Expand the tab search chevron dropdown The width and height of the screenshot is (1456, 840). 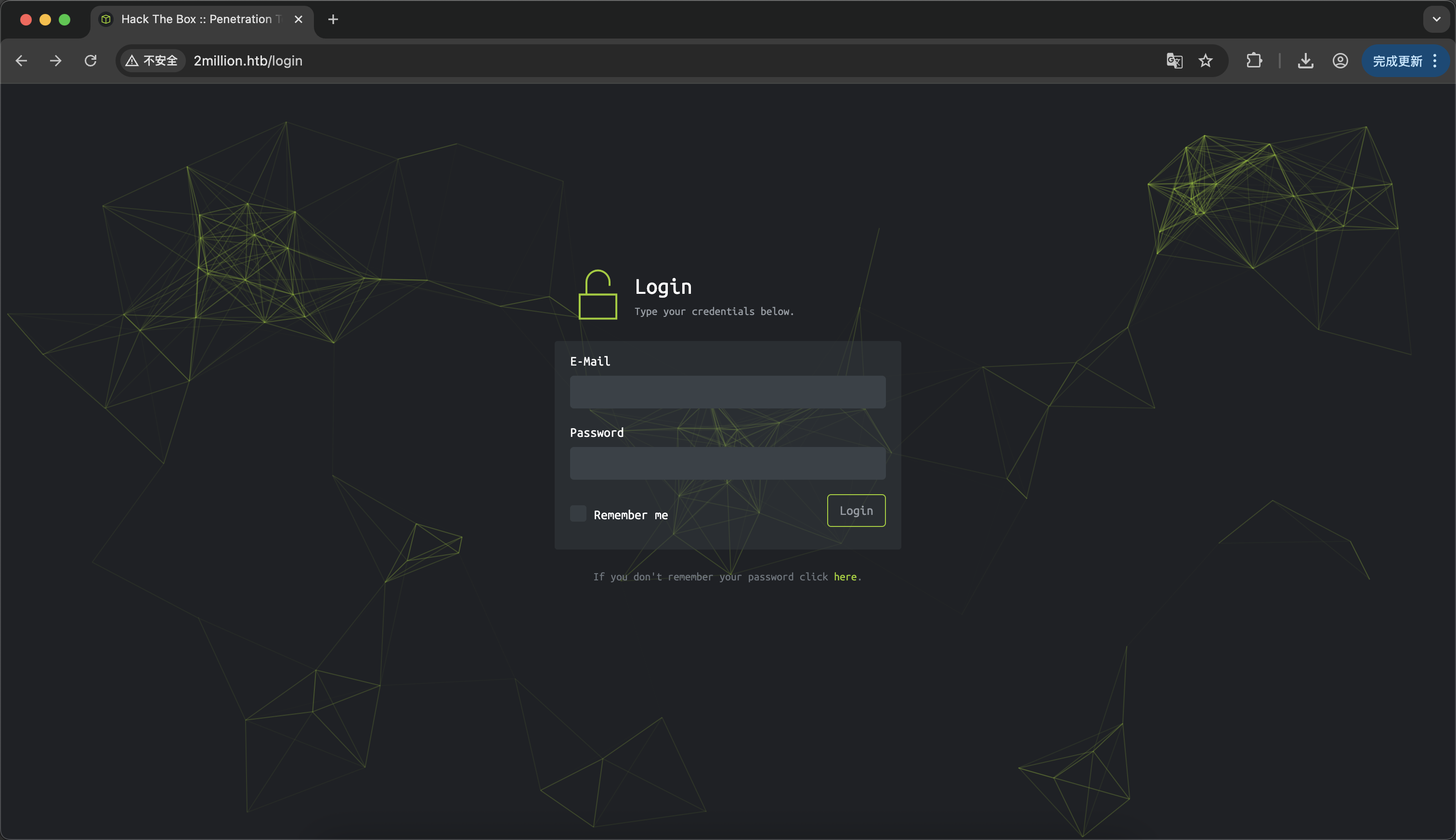[x=1436, y=19]
